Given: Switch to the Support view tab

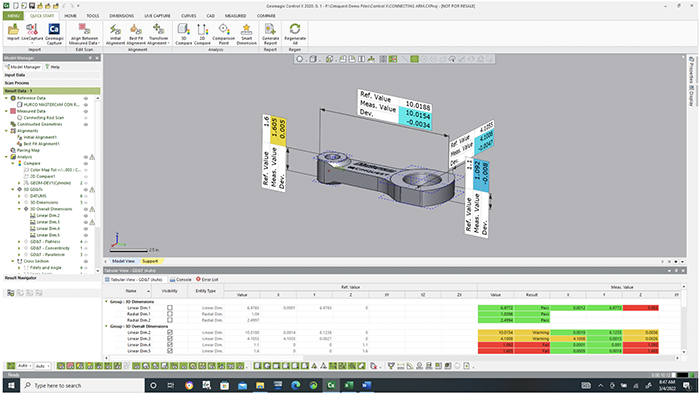Looking at the screenshot, I should [x=150, y=261].
